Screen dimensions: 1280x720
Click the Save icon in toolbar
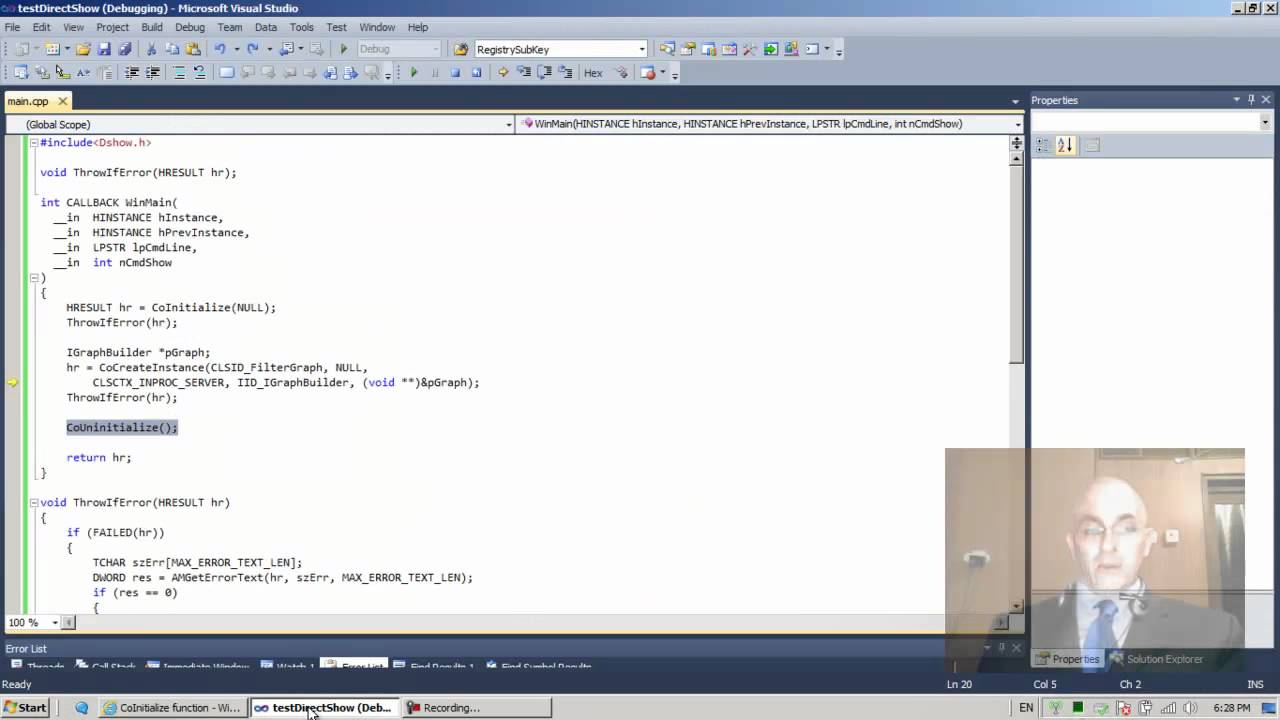click(x=104, y=49)
